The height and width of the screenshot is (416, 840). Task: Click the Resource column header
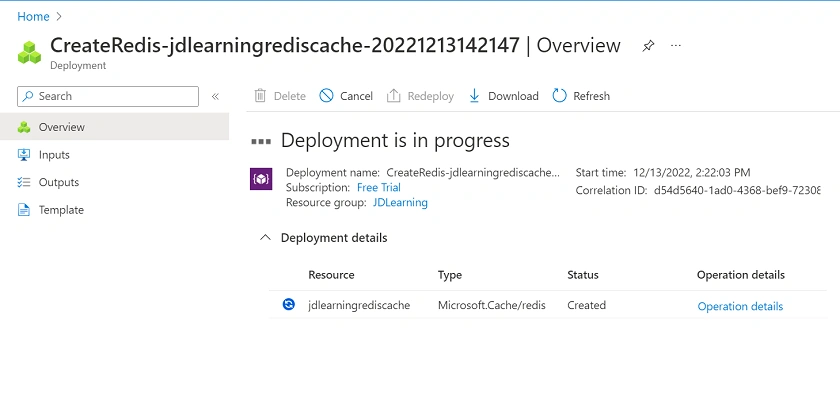pyautogui.click(x=331, y=275)
